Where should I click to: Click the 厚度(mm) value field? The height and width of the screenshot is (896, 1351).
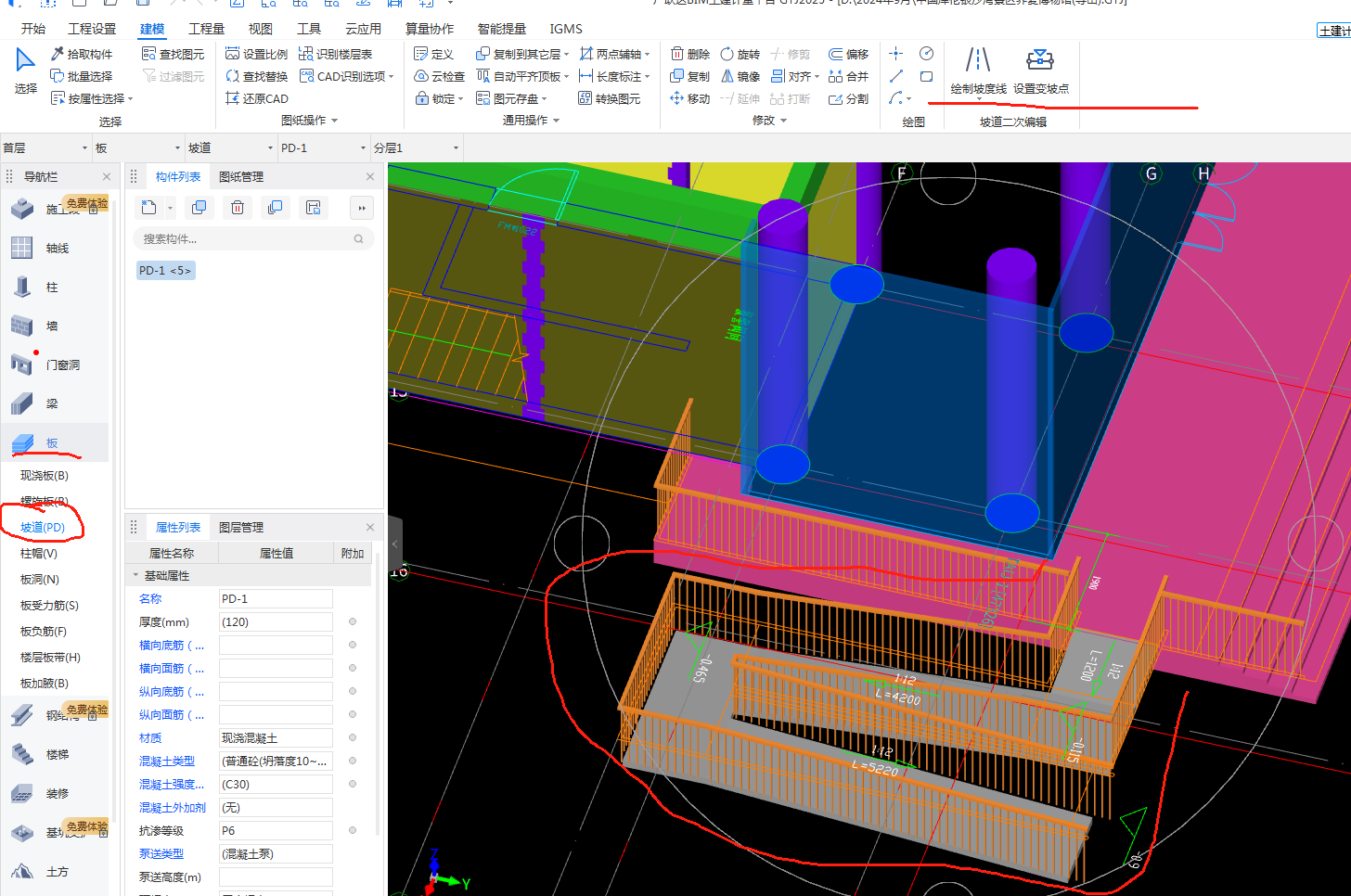[x=276, y=621]
